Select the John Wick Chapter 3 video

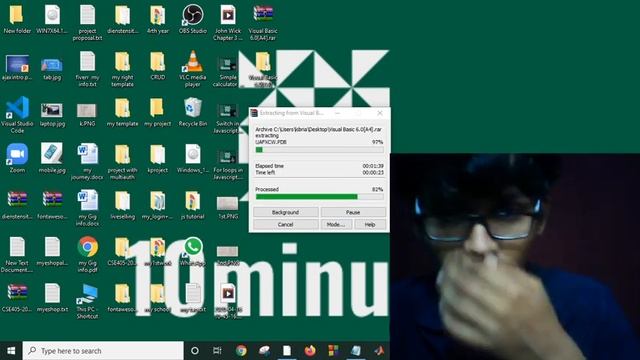pos(228,22)
